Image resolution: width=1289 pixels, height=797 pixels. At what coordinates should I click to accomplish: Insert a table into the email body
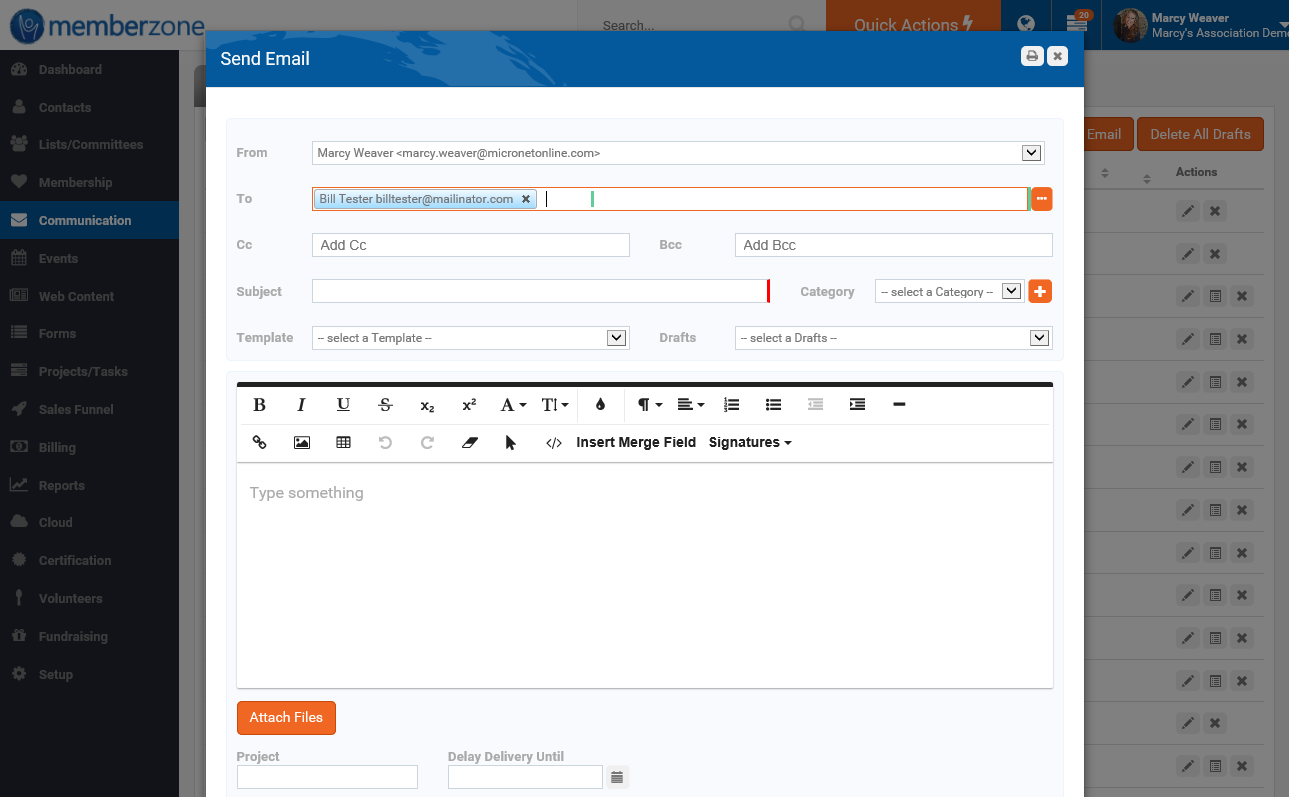[343, 442]
